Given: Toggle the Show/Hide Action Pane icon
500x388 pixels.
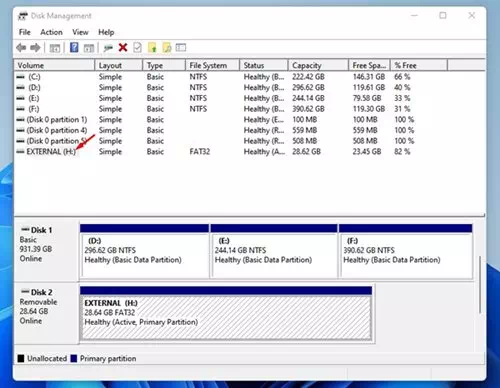Looking at the screenshot, I should [89, 48].
